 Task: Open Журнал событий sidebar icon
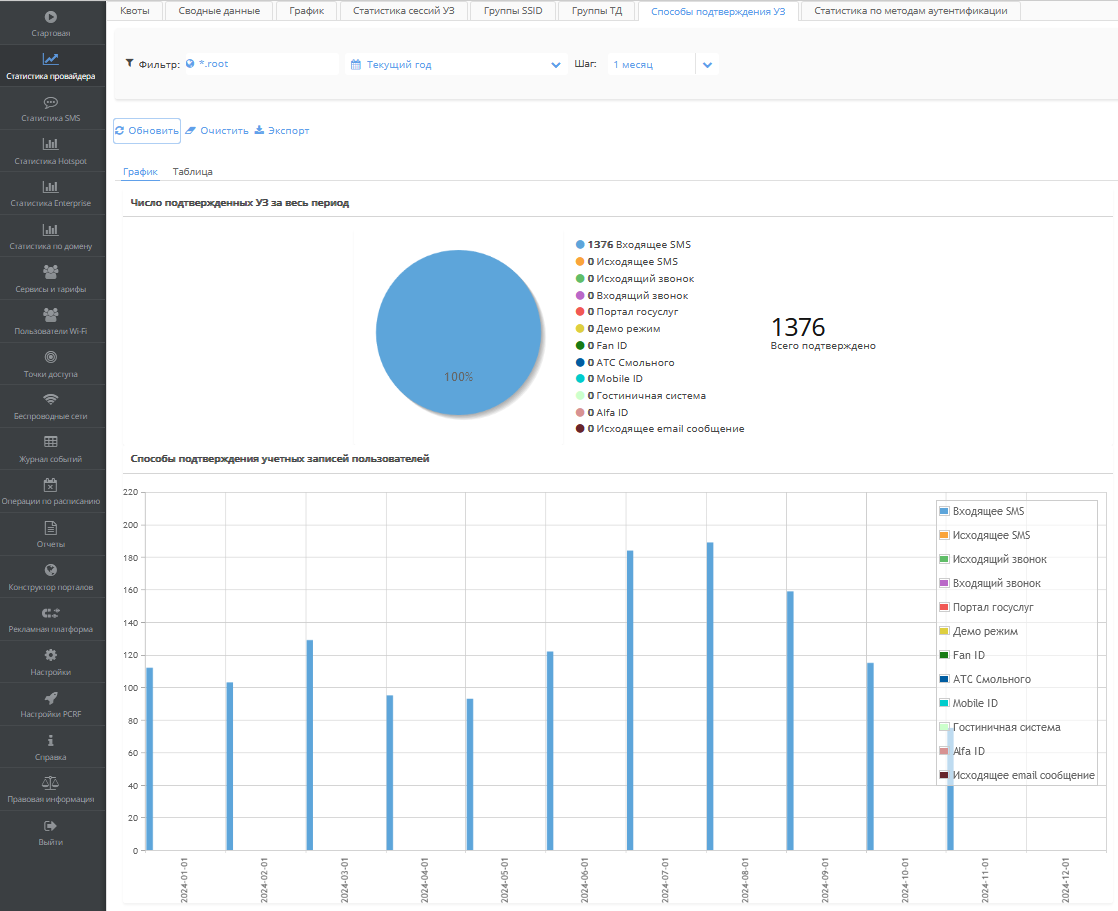[51, 442]
